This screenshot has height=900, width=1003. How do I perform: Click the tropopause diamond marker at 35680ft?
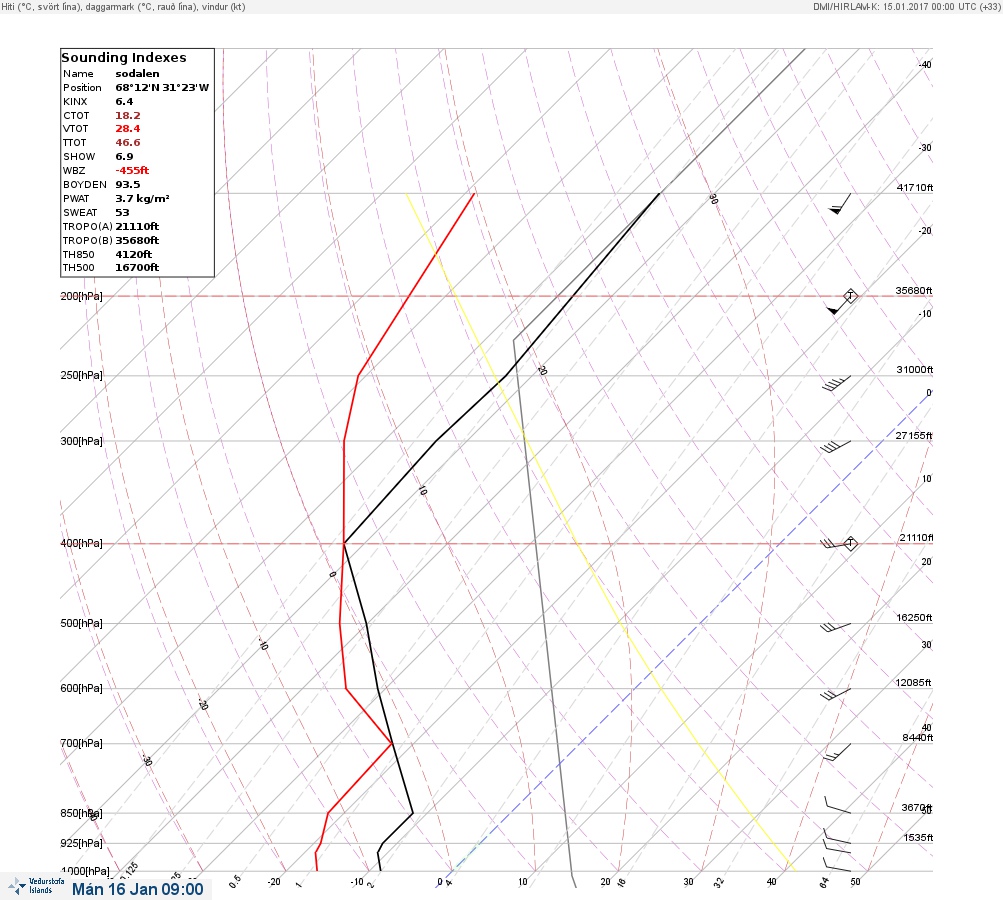(x=850, y=296)
